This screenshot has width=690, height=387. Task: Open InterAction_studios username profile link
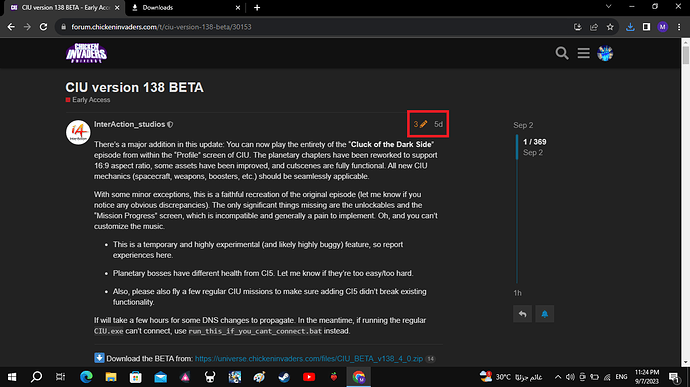point(129,125)
